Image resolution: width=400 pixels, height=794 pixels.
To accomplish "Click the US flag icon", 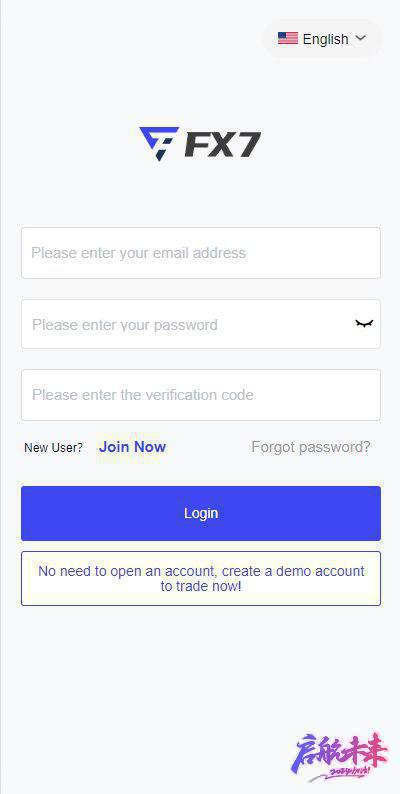I will (x=288, y=38).
